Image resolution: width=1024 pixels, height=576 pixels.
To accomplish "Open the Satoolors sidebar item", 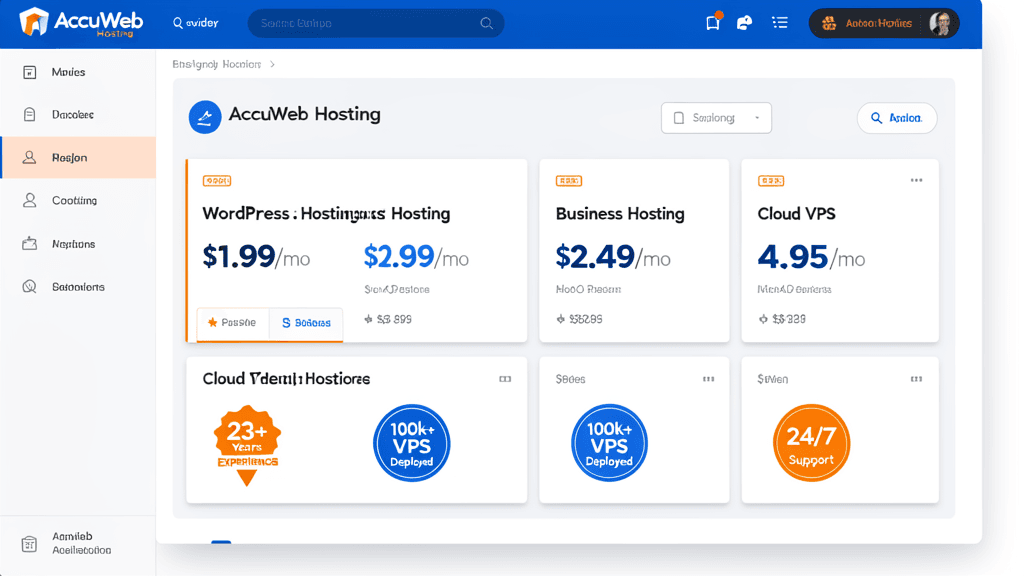I will [x=78, y=287].
